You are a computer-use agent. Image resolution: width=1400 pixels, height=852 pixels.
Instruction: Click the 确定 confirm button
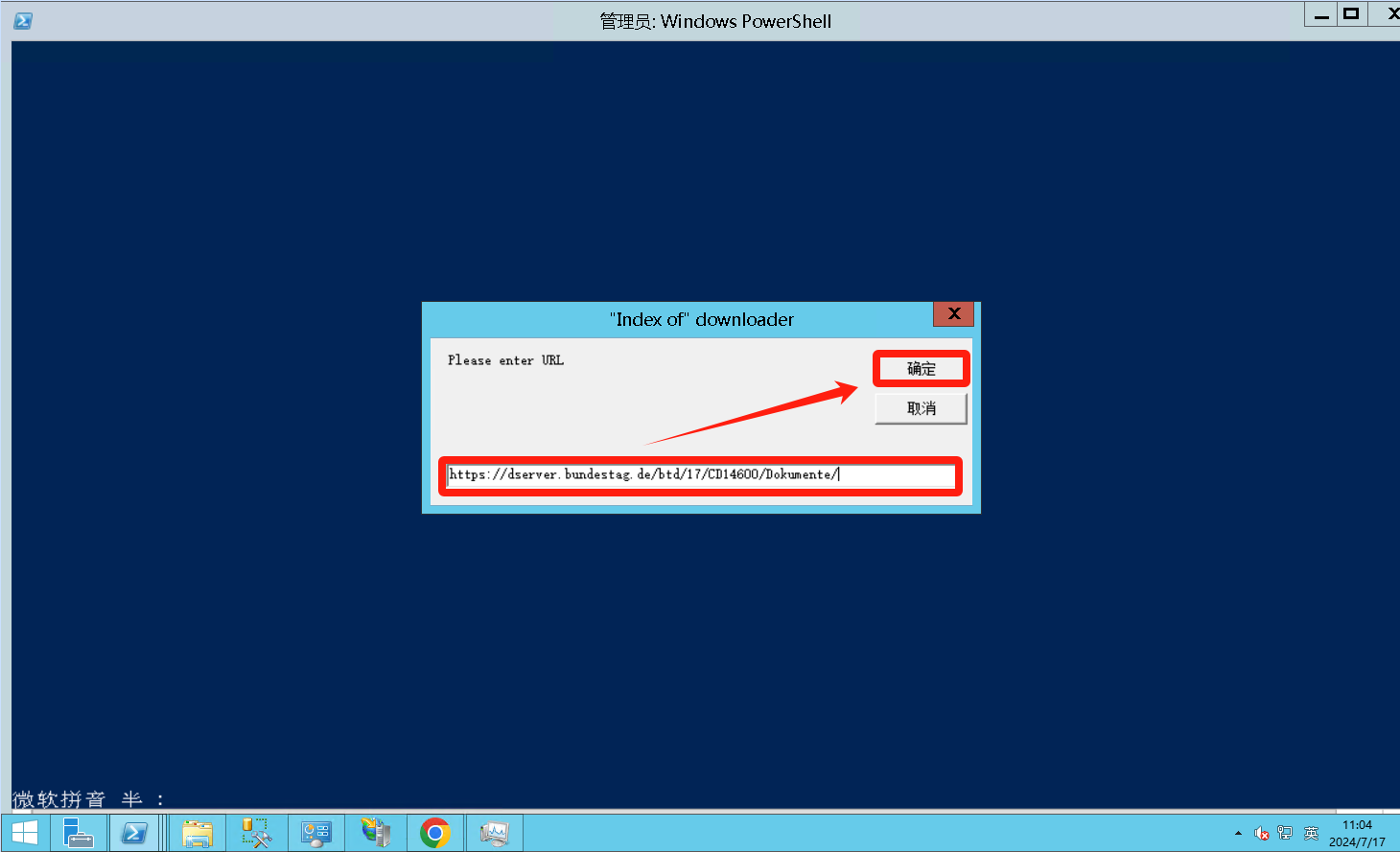click(921, 369)
